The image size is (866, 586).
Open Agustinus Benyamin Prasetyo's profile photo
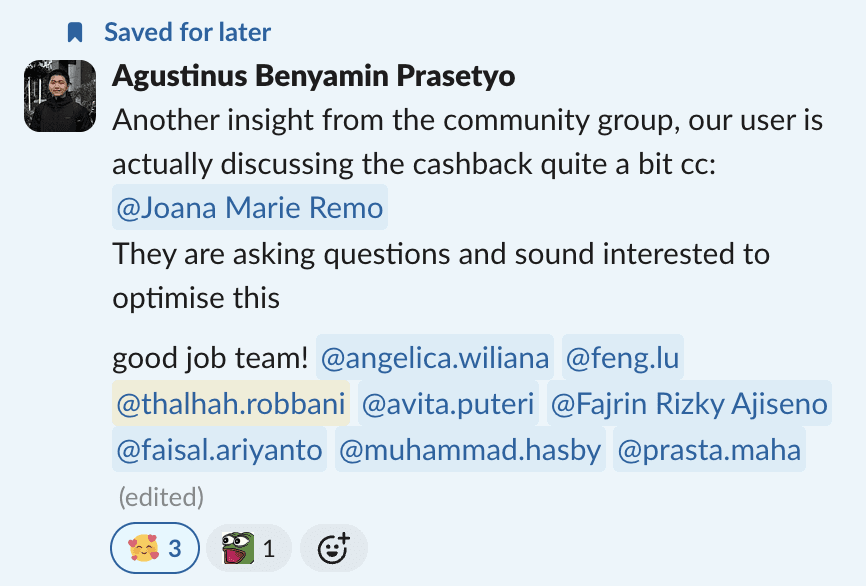[60, 96]
